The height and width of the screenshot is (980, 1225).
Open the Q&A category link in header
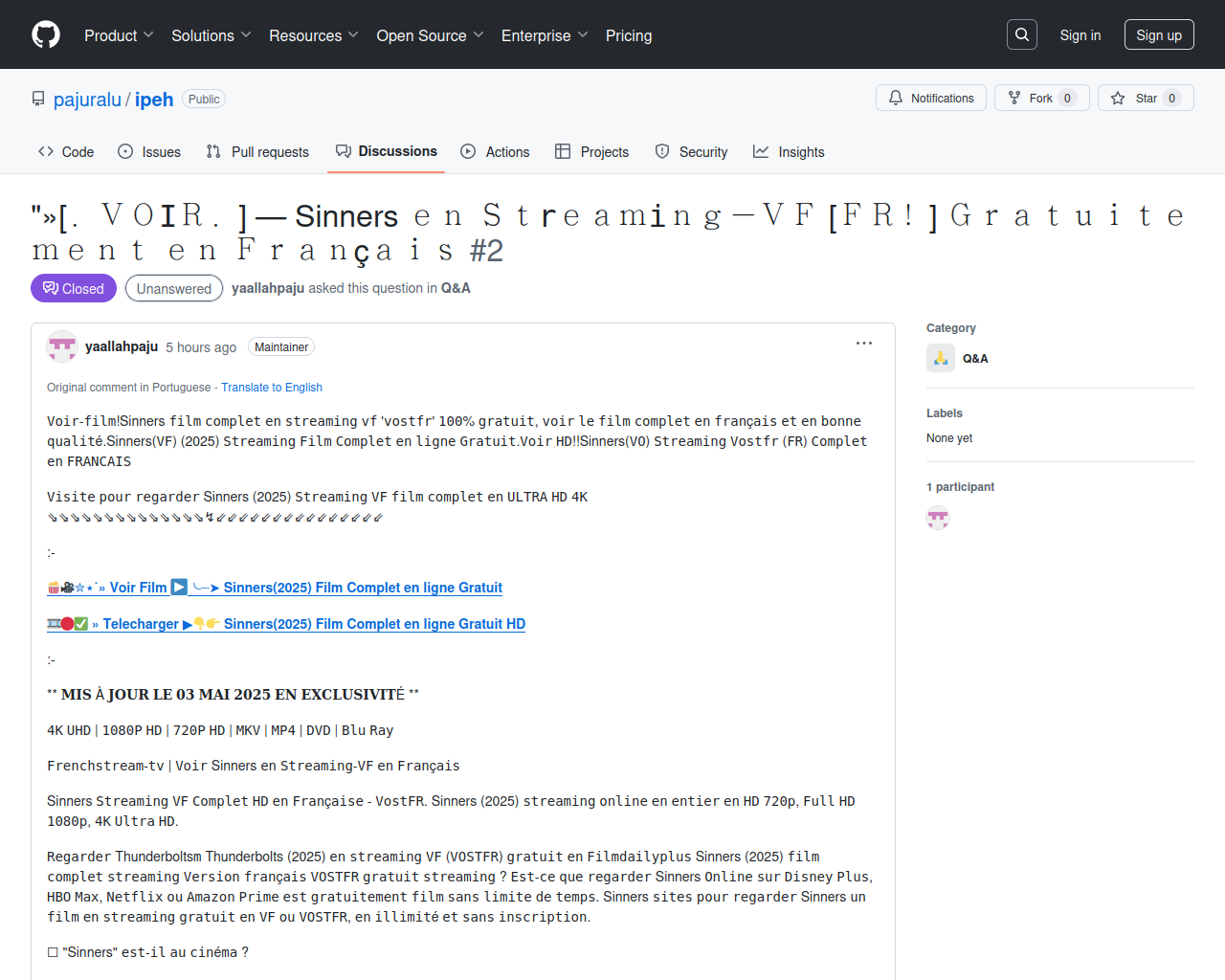click(456, 288)
